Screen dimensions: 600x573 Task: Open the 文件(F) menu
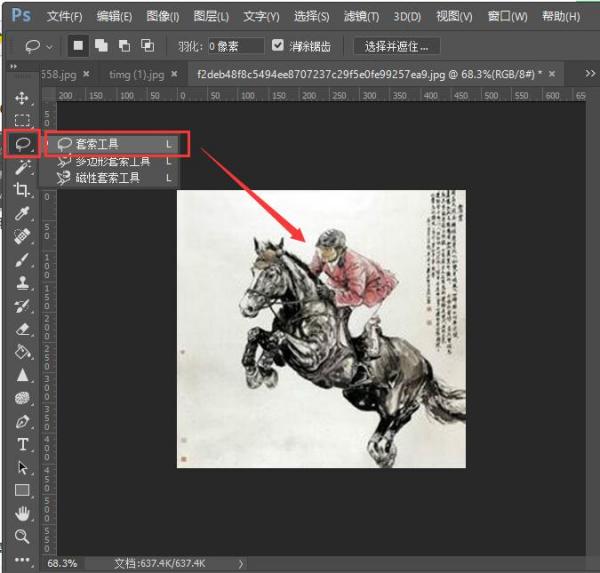click(65, 16)
